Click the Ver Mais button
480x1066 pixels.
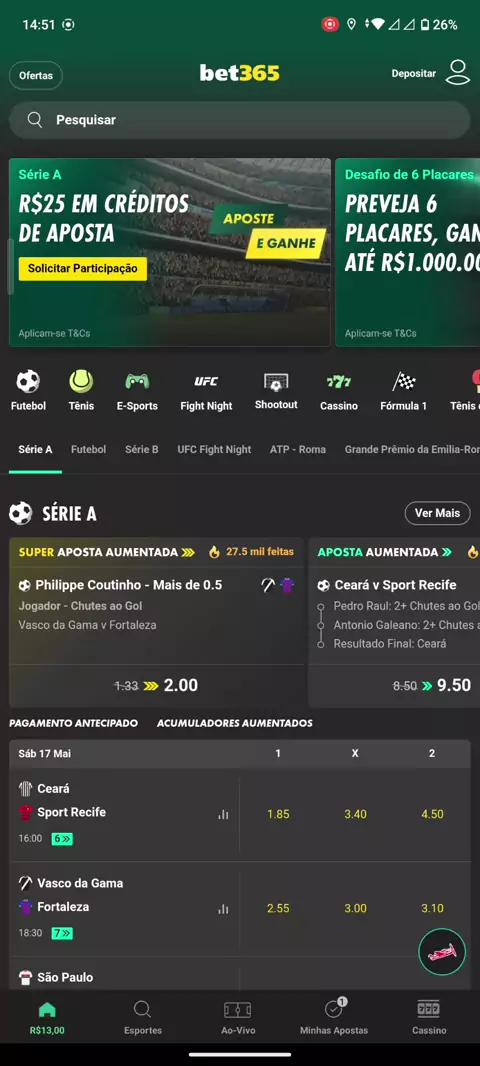(x=437, y=513)
